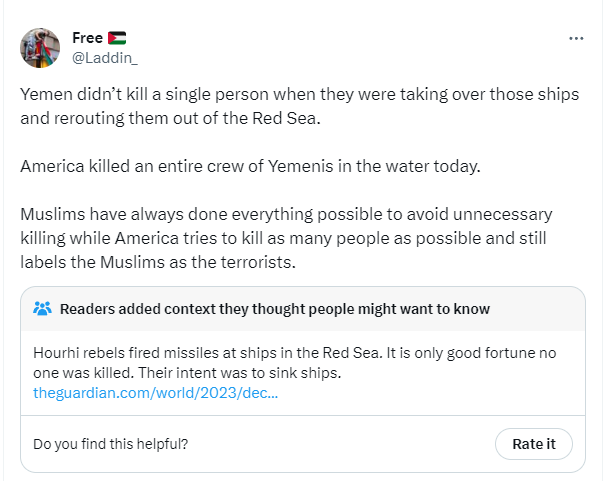Click the 'Do you find this helpful?' prompt
Image resolution: width=604 pixels, height=481 pixels.
[111, 444]
